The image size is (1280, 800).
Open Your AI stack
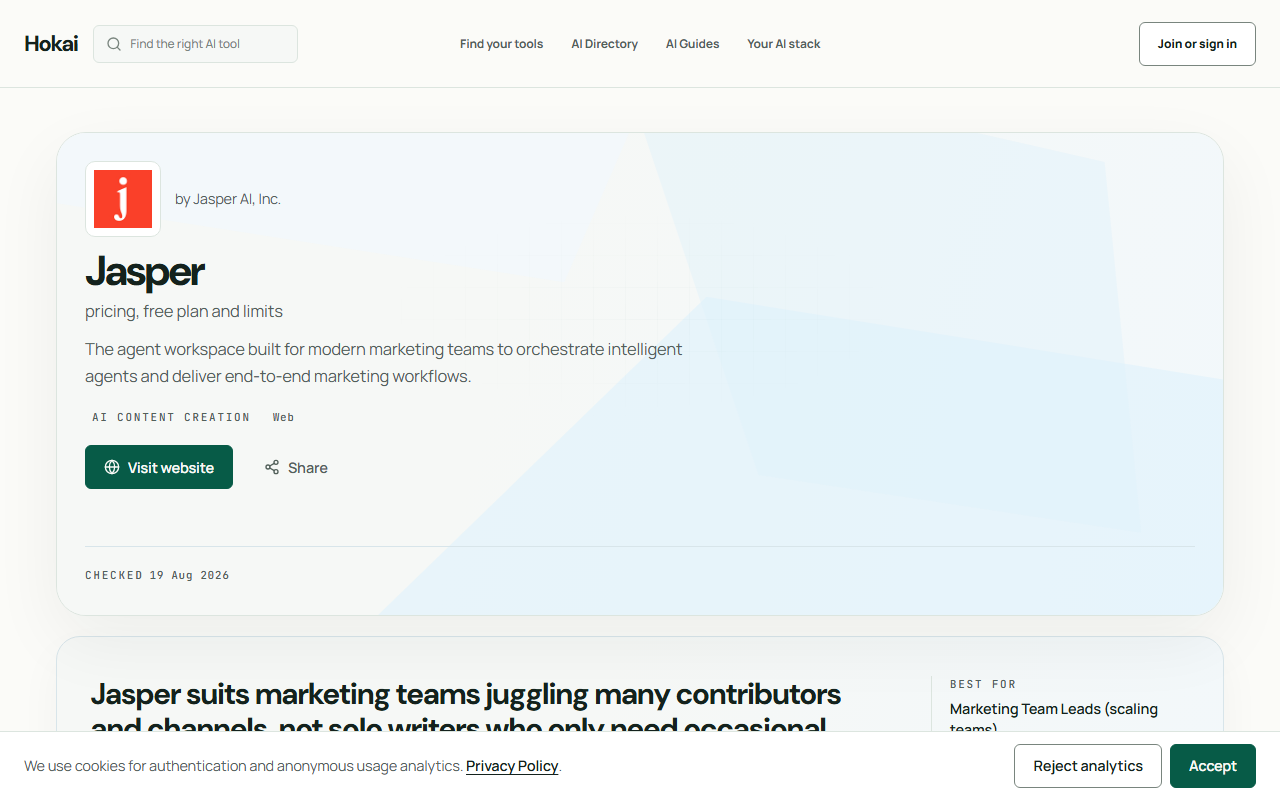783,44
